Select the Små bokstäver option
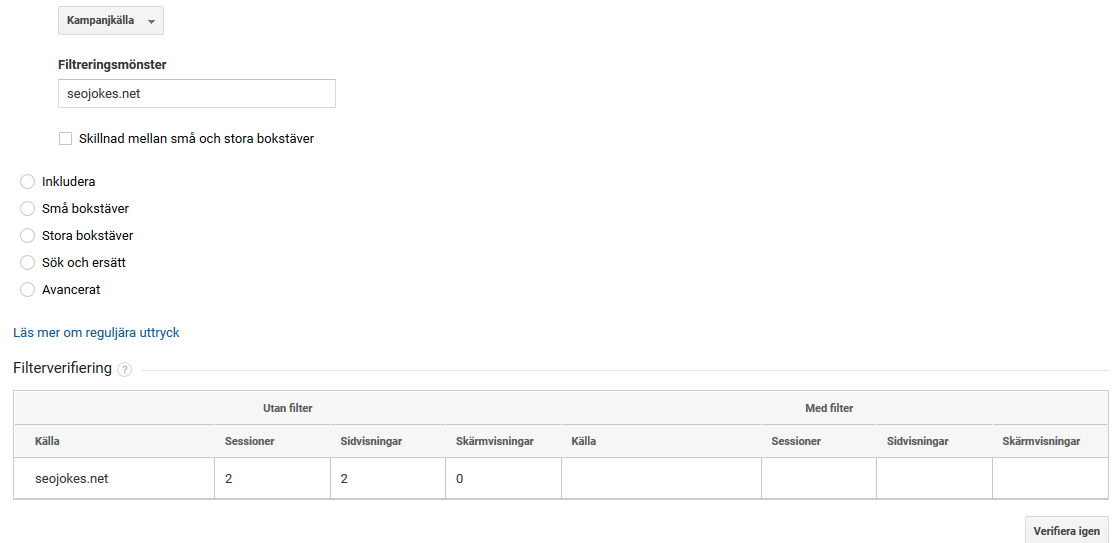 [27, 209]
